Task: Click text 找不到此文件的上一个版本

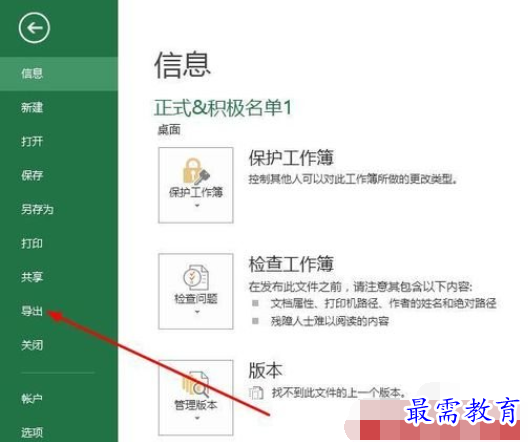Action: [339, 393]
